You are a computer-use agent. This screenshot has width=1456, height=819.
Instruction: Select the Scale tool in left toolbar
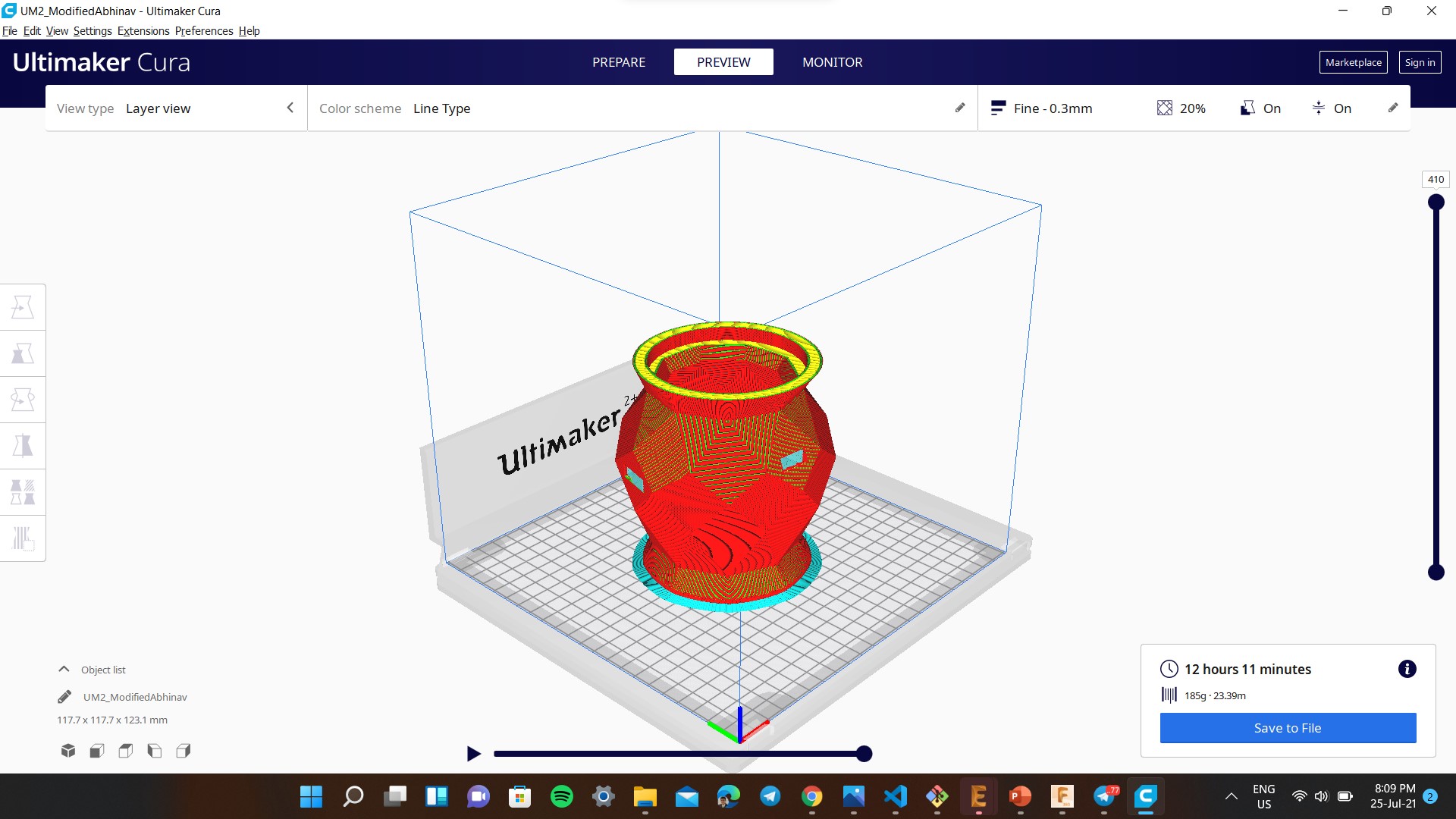pyautogui.click(x=23, y=353)
